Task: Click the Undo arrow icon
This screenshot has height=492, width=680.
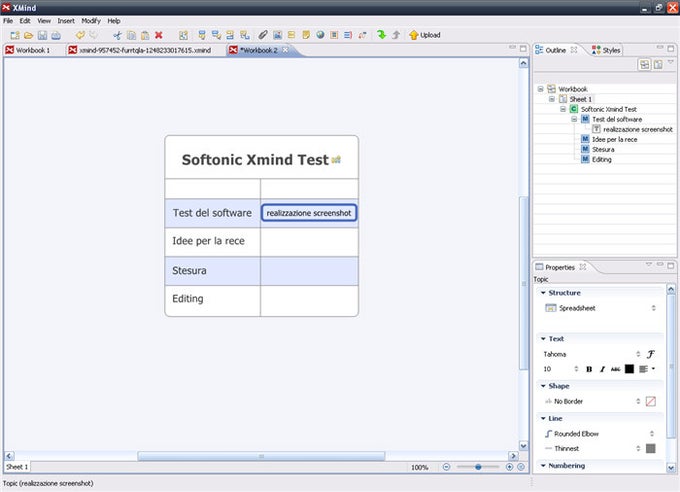Action: coord(80,35)
